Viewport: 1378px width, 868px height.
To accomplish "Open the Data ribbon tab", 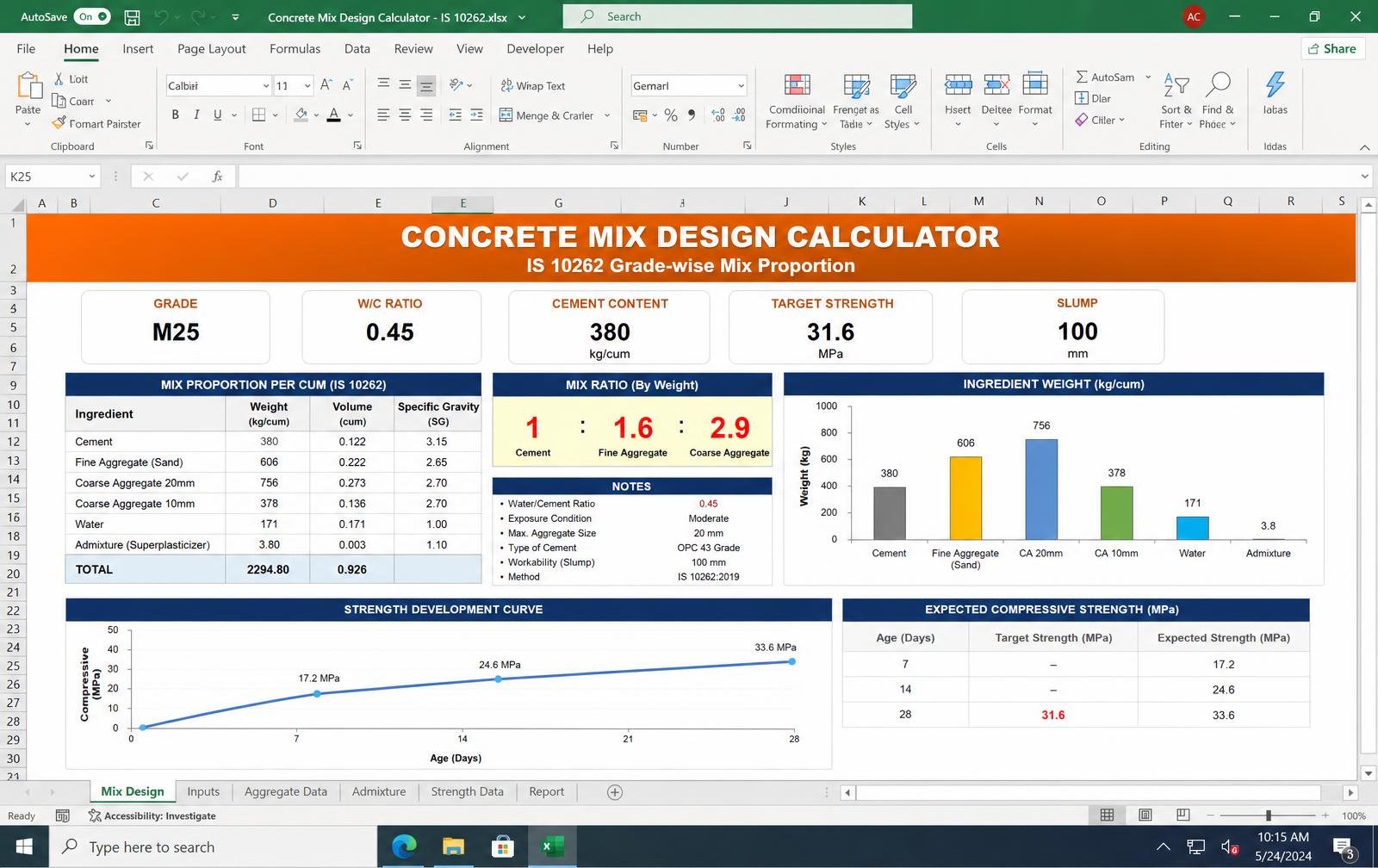I will point(357,49).
